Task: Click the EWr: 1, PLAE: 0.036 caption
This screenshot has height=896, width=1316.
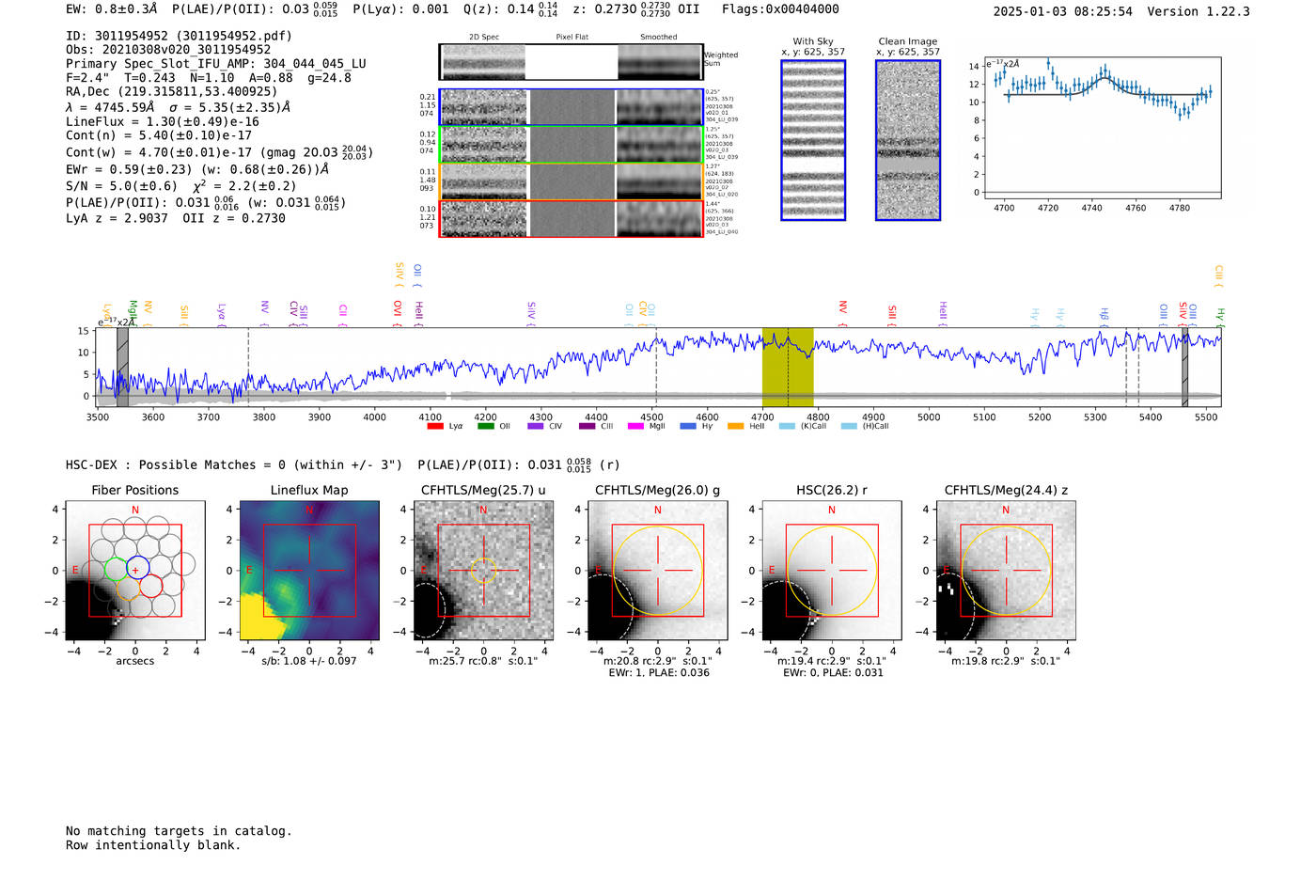Action: [659, 672]
